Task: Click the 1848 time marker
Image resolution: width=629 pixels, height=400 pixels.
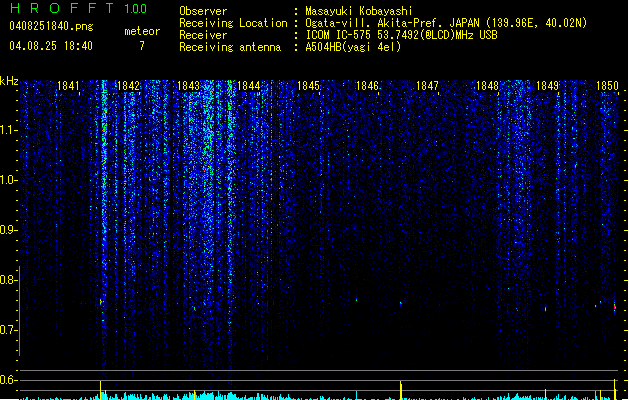Action: coord(487,86)
